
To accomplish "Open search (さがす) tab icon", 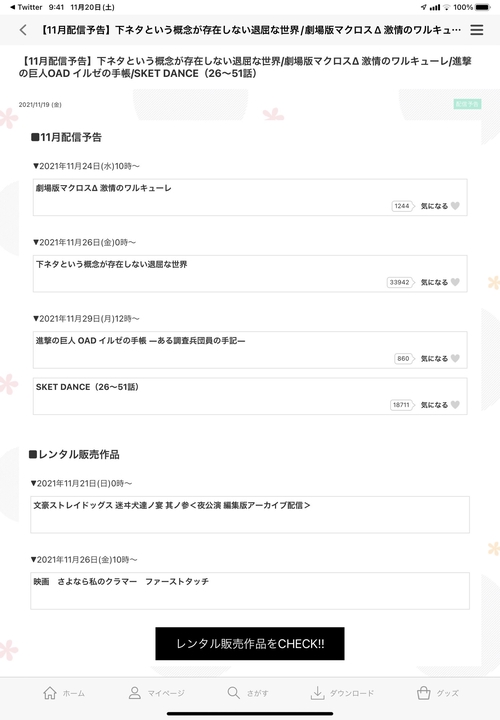I will click(x=234, y=692).
